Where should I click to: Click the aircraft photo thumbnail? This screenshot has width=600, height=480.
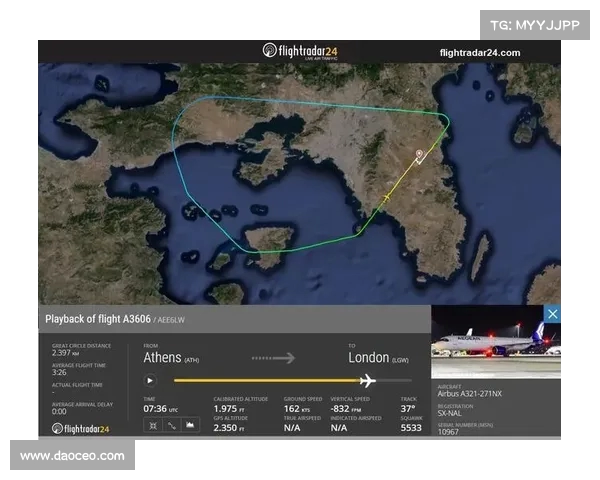pos(496,342)
